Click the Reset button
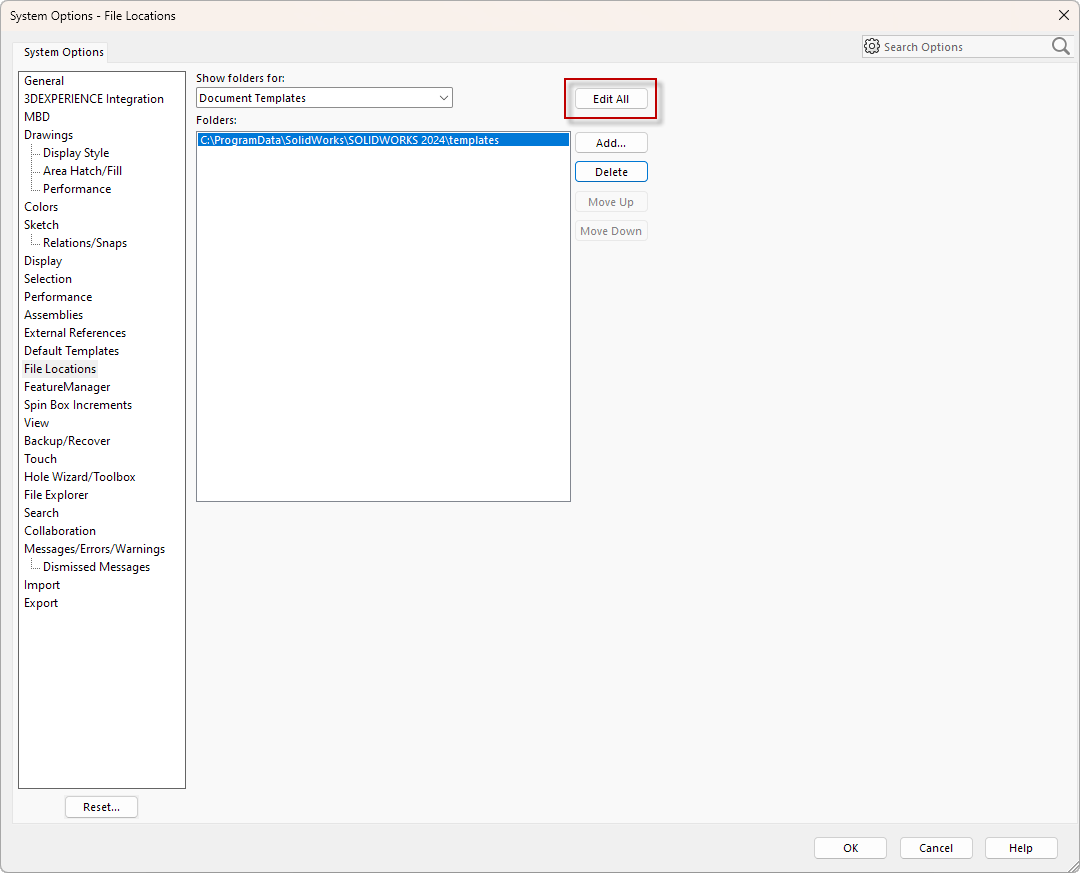1080x873 pixels. [x=101, y=806]
